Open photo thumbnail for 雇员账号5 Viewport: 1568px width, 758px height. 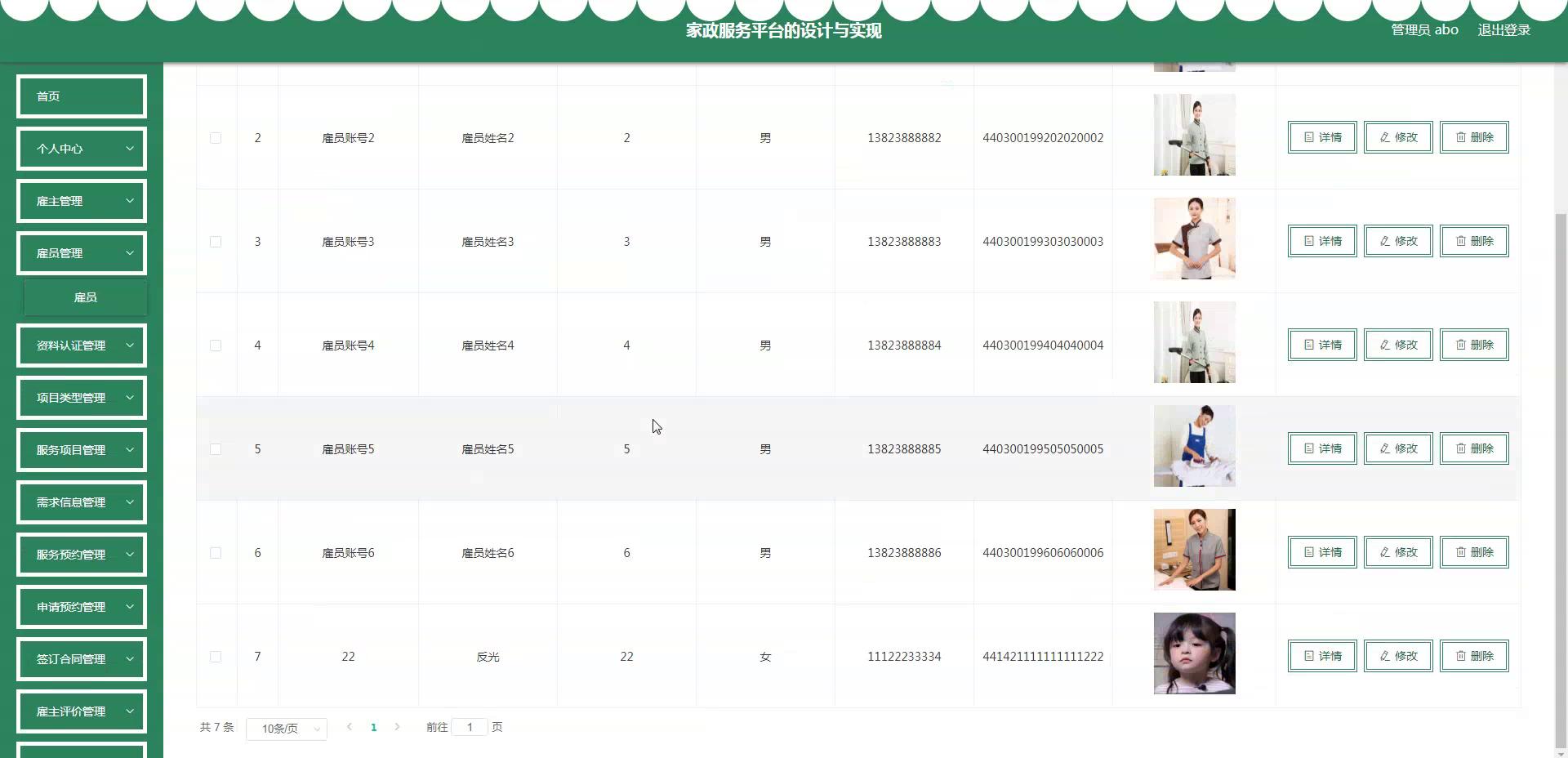pyautogui.click(x=1194, y=446)
